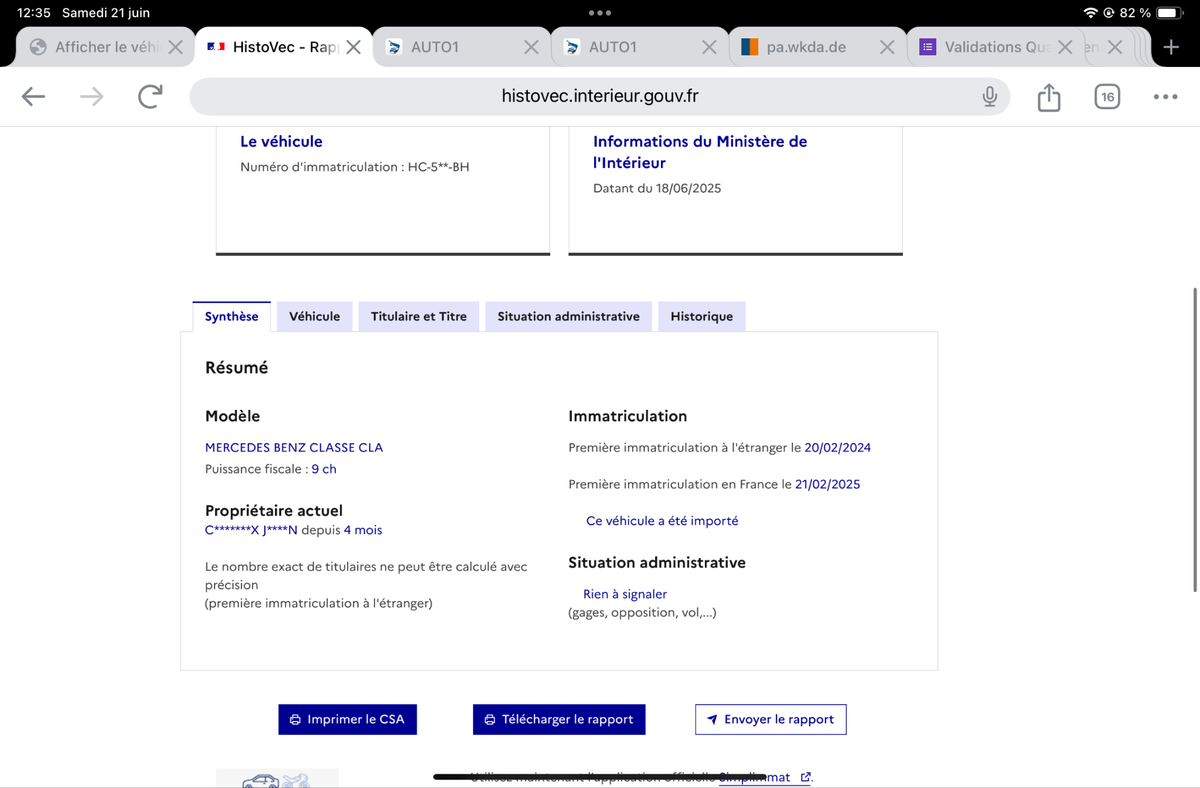The image size is (1200, 788).
Task: Close the pa.wkda.de tab
Action: point(887,47)
